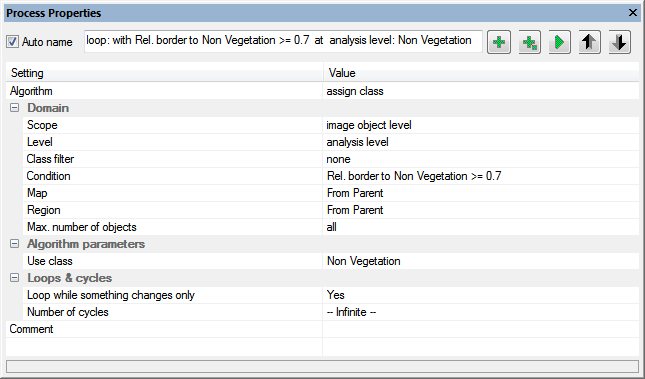Toggle Loop while something changes only value

(480, 295)
